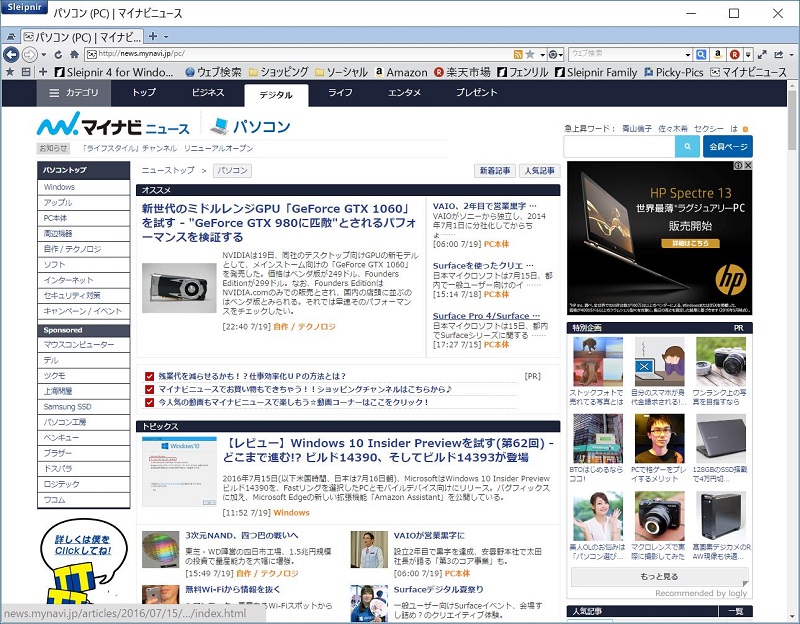Open the rendering engine switcher dropdown
The width and height of the screenshot is (800, 624).
(556, 54)
